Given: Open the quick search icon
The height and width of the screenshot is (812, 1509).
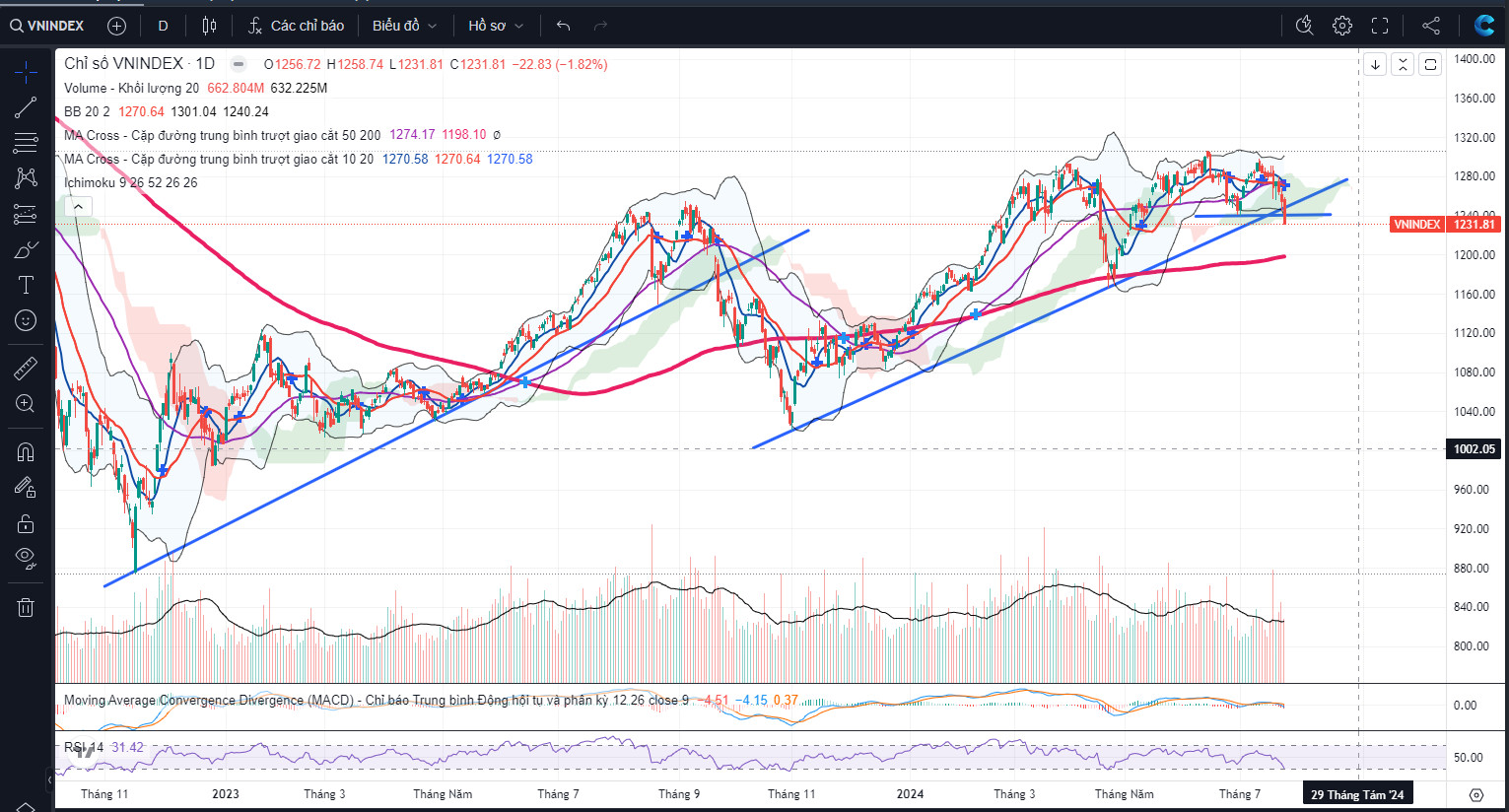Looking at the screenshot, I should click(x=1304, y=26).
